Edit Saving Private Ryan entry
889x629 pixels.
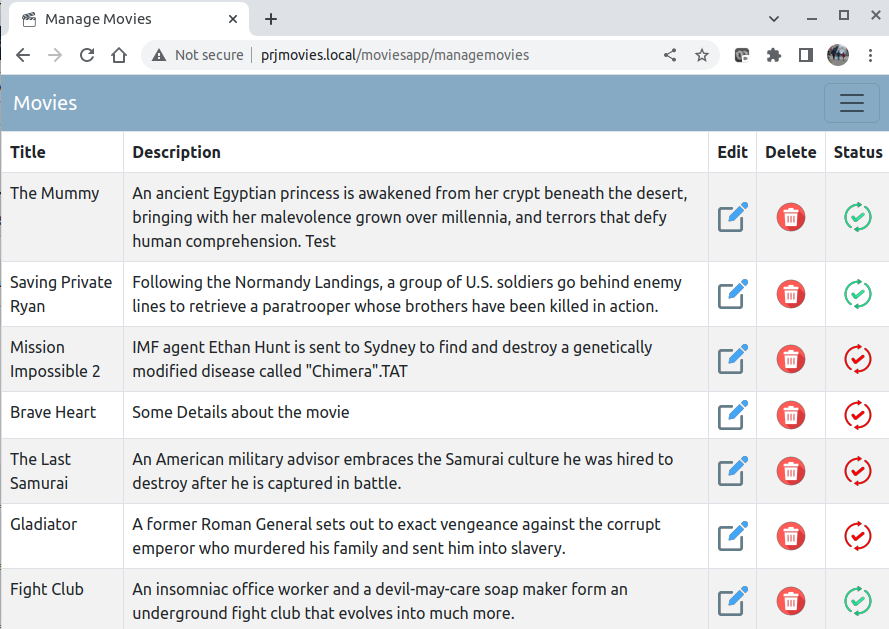pos(733,294)
